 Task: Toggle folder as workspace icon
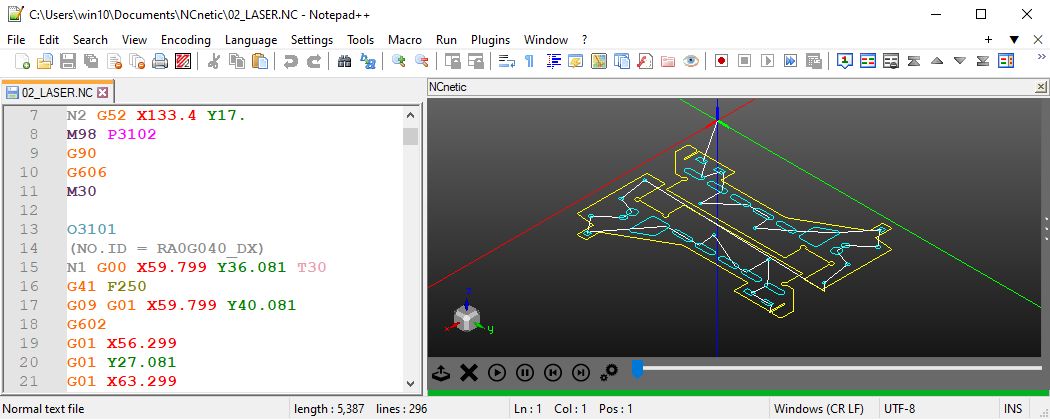click(x=667, y=62)
